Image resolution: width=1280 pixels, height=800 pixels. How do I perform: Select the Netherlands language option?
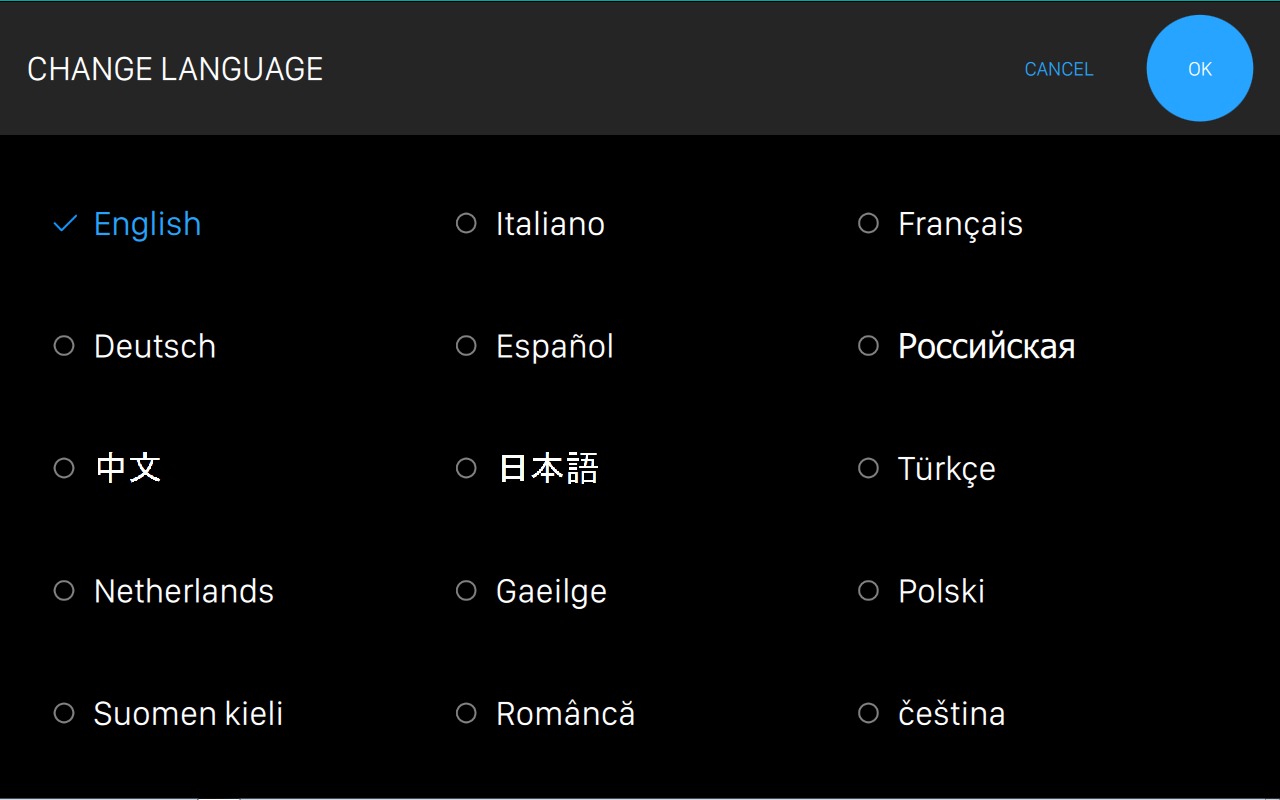(64, 591)
